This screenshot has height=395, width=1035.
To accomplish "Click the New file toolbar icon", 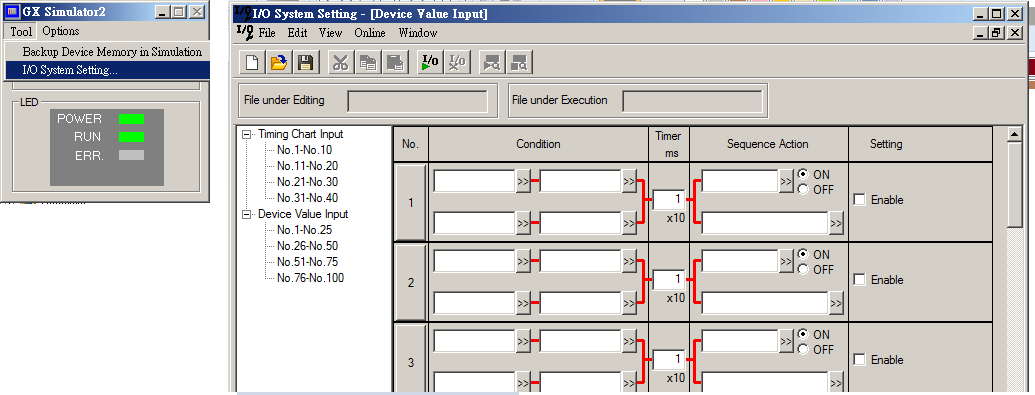I will tap(251, 63).
